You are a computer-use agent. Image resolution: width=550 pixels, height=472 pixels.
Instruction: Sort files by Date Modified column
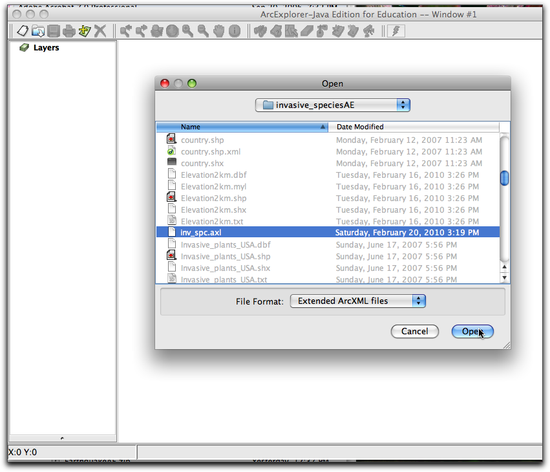pyautogui.click(x=414, y=127)
